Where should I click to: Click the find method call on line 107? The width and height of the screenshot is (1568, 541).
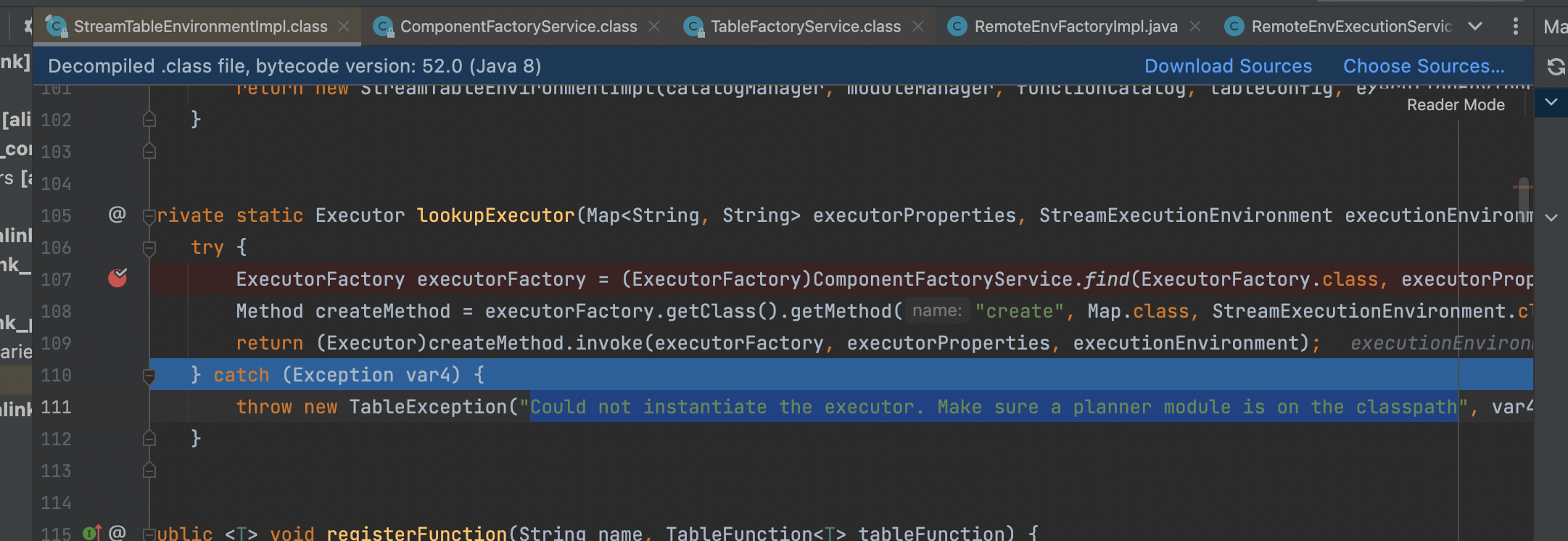(x=1106, y=279)
